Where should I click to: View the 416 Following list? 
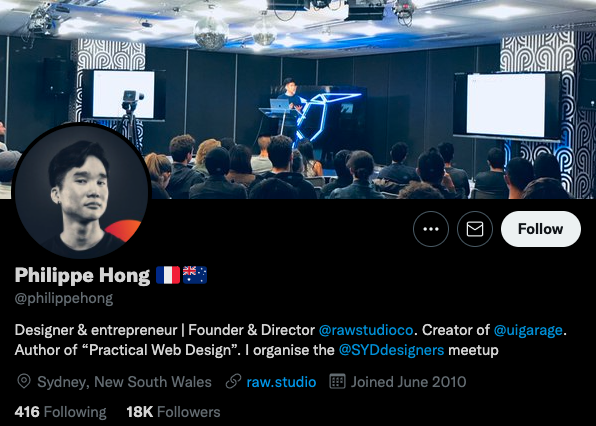[x=60, y=412]
